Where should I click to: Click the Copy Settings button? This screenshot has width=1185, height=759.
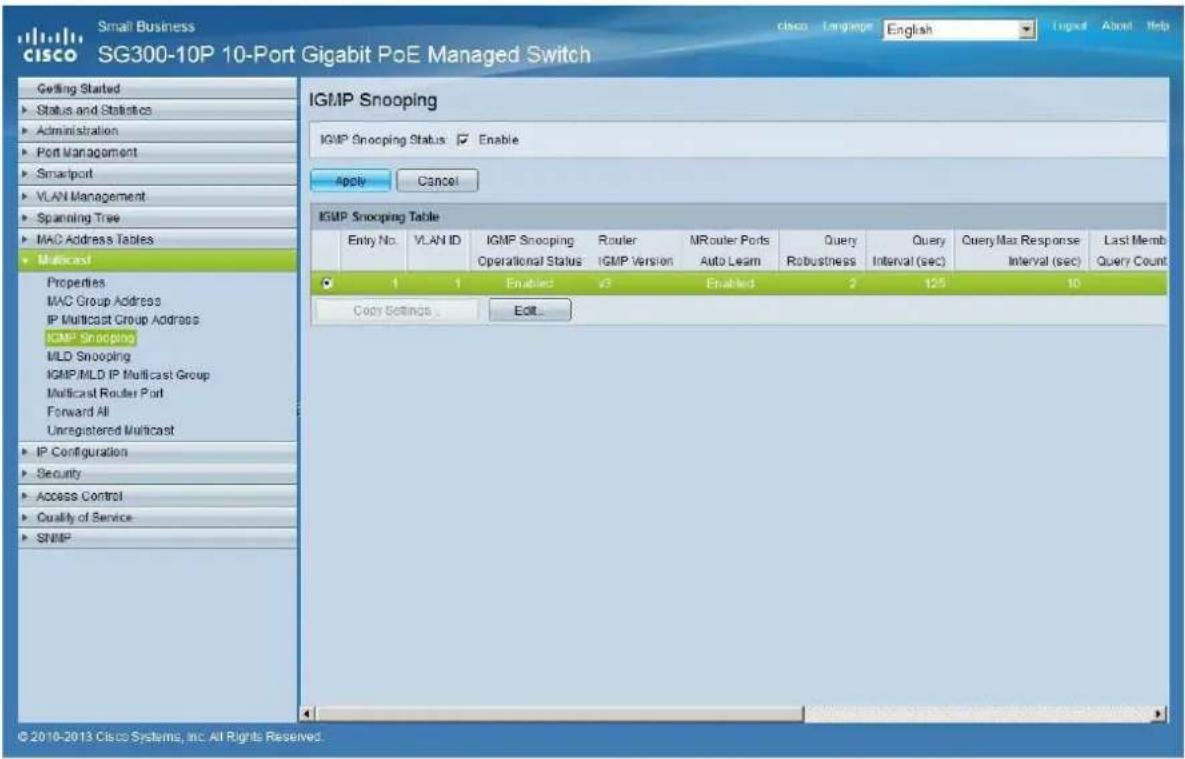(395, 311)
